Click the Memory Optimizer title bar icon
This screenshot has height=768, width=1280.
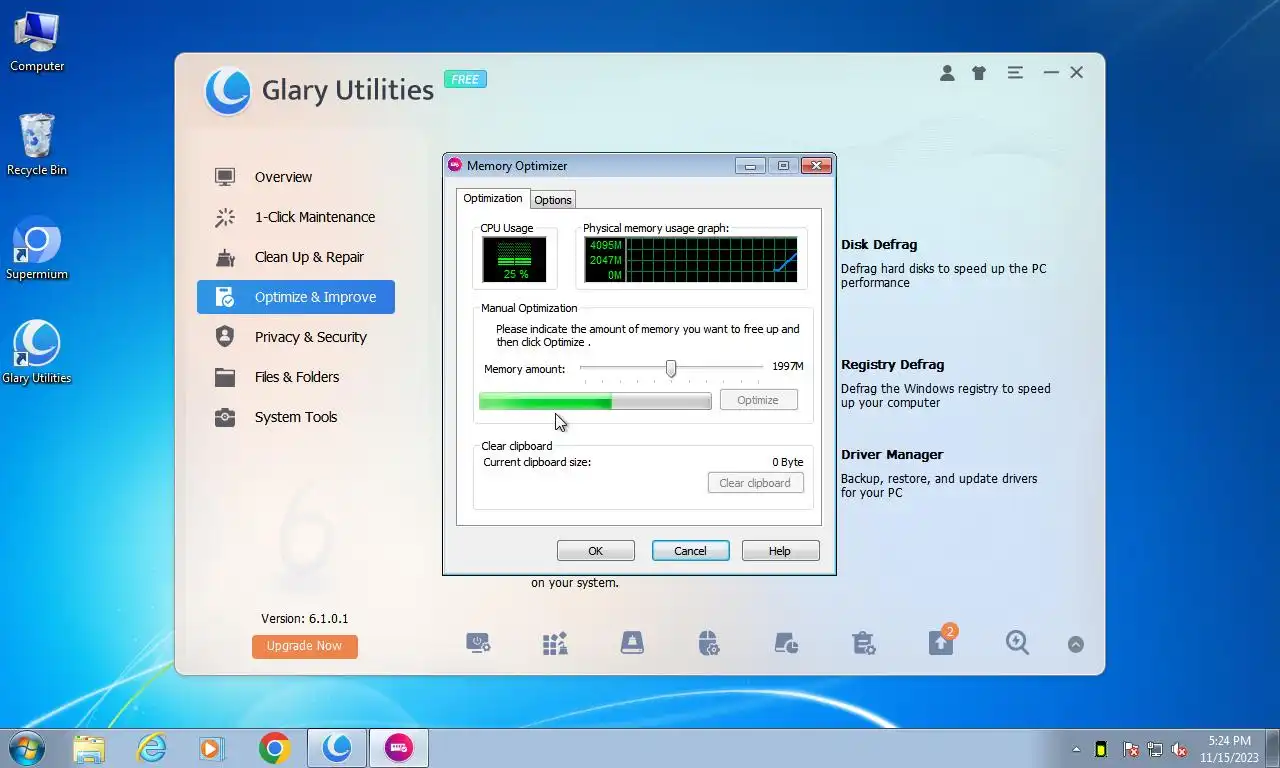pos(455,165)
